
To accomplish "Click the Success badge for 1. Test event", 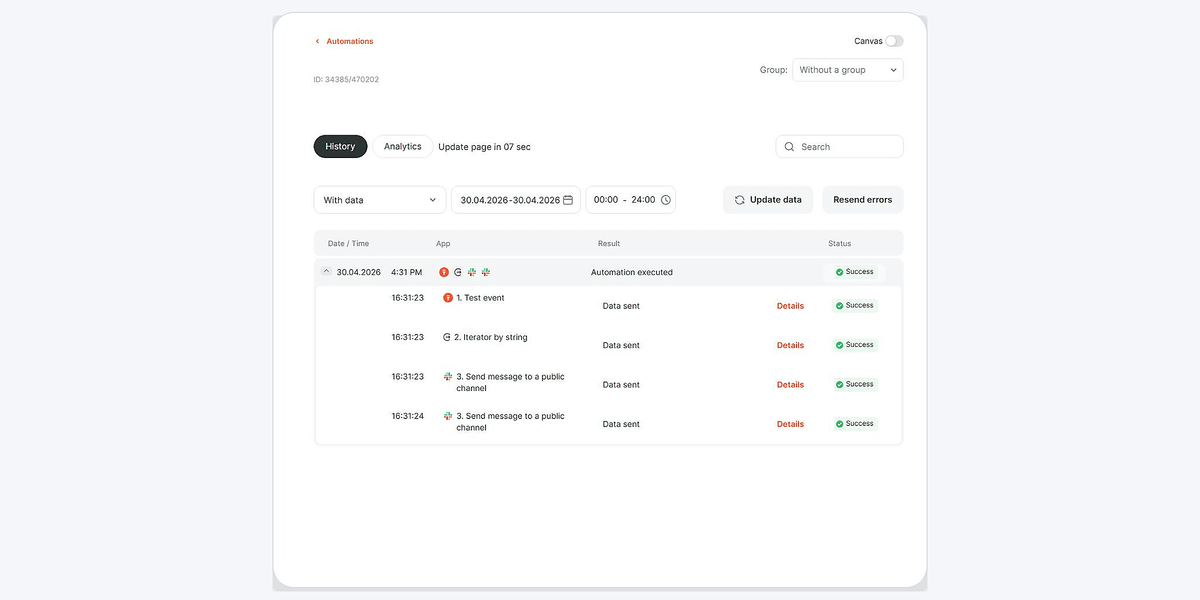I will coord(855,305).
